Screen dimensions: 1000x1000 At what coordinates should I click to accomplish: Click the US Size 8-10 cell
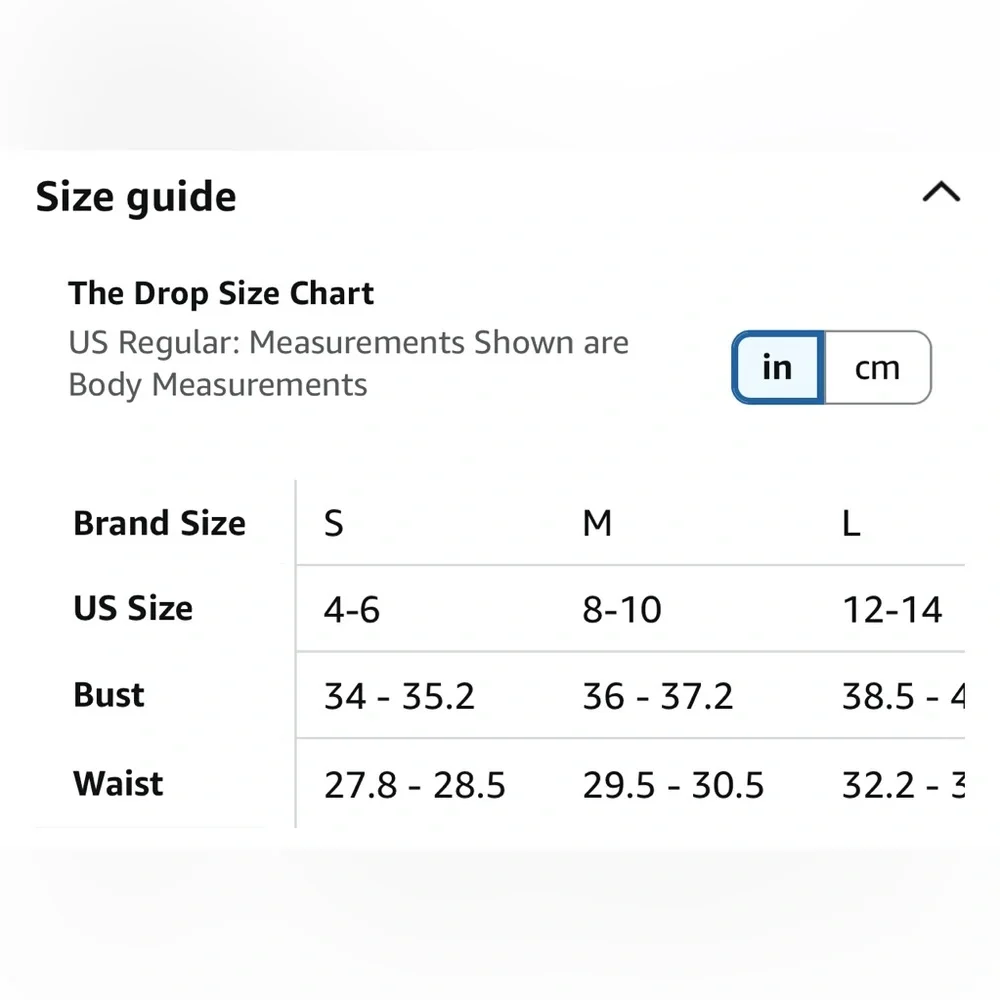coord(622,609)
